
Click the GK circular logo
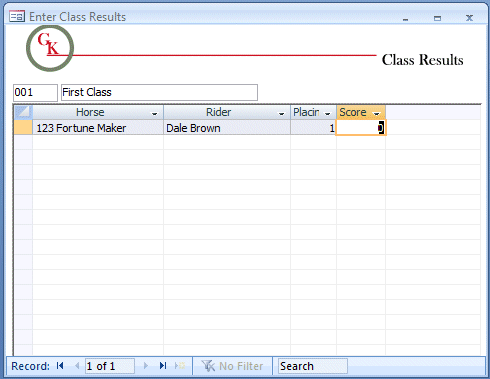(50, 48)
